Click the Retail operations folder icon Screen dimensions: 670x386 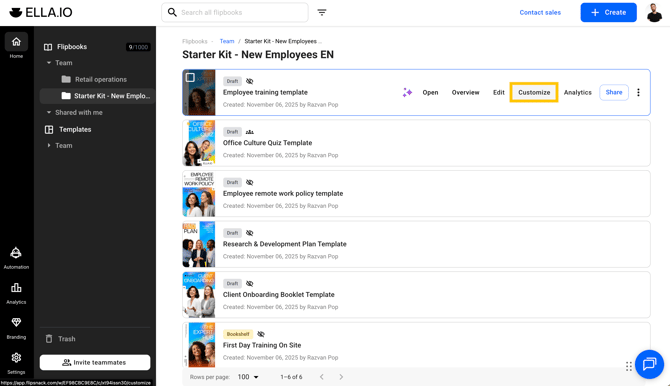pos(66,79)
